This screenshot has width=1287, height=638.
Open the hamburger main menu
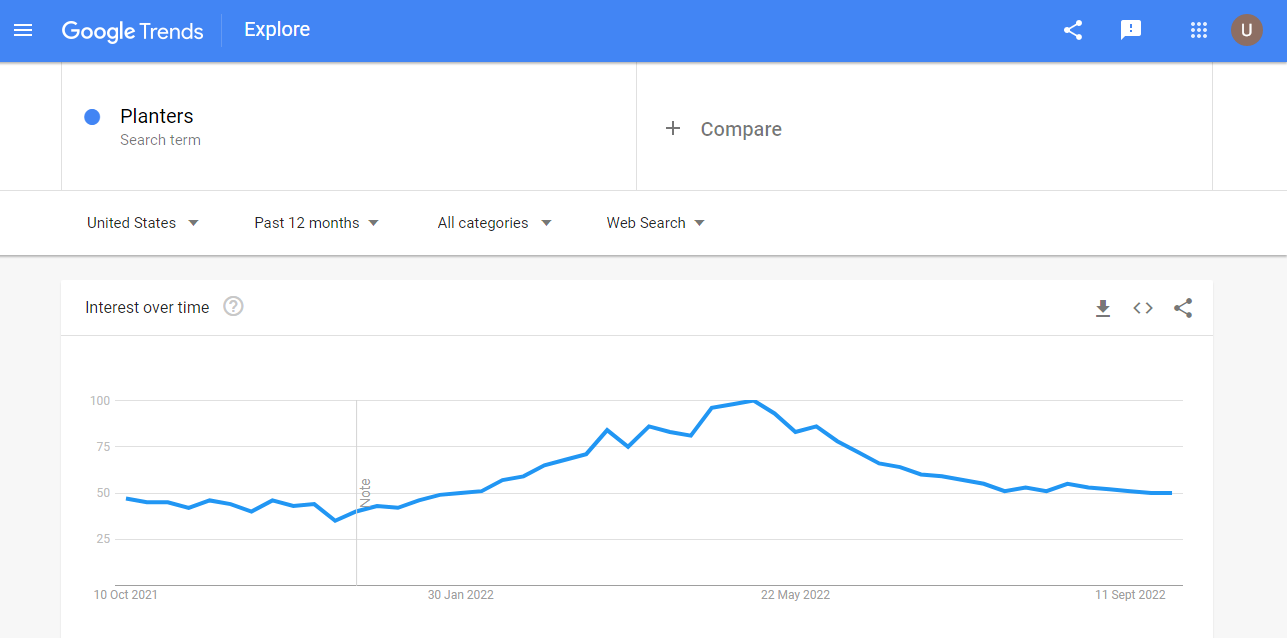click(23, 30)
